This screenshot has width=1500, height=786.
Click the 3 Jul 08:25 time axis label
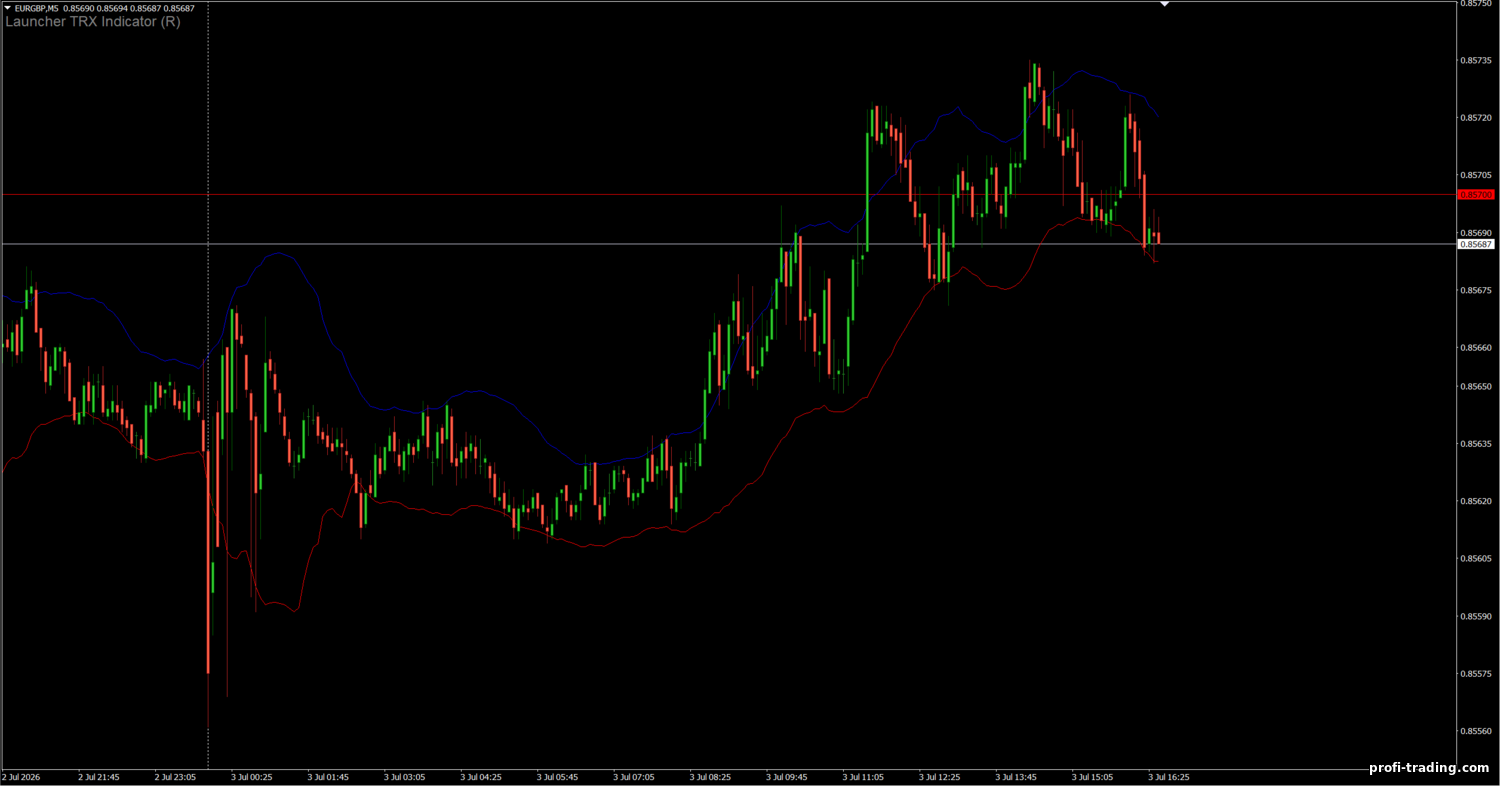[x=711, y=776]
